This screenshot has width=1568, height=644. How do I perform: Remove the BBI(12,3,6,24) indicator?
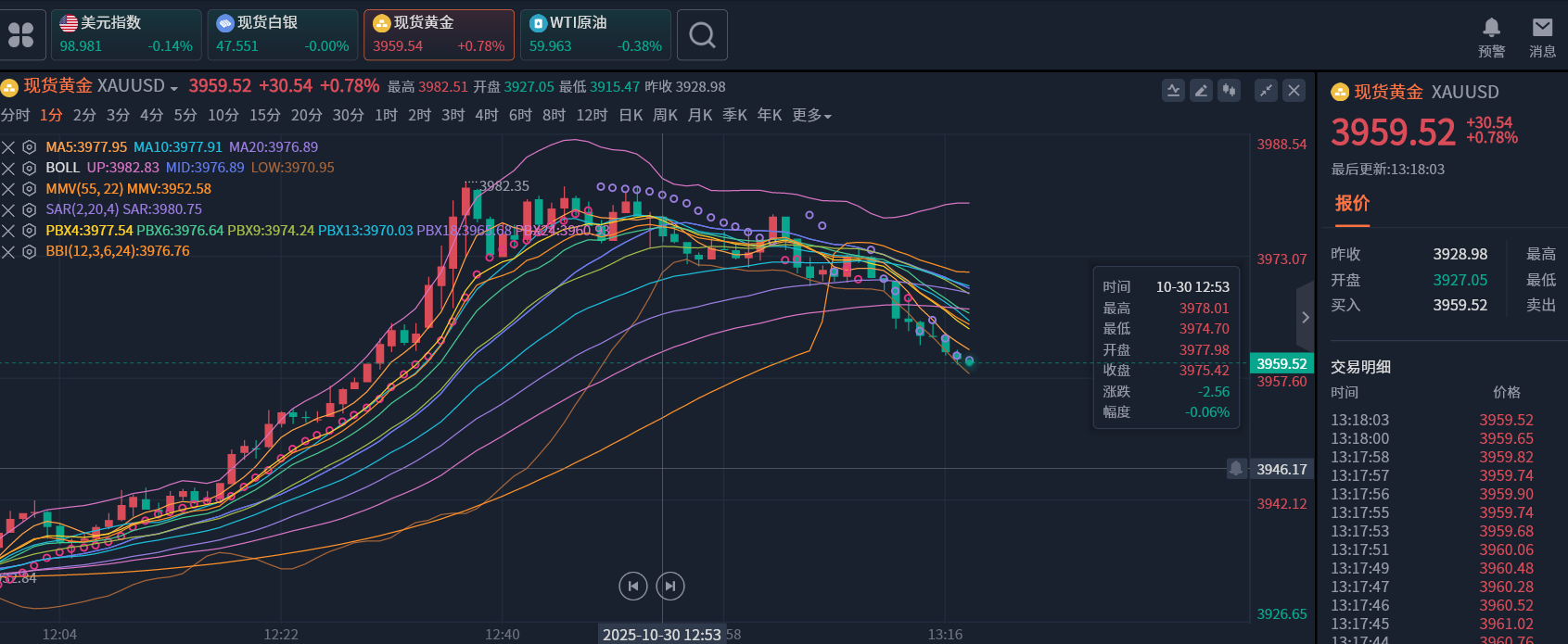(8, 251)
